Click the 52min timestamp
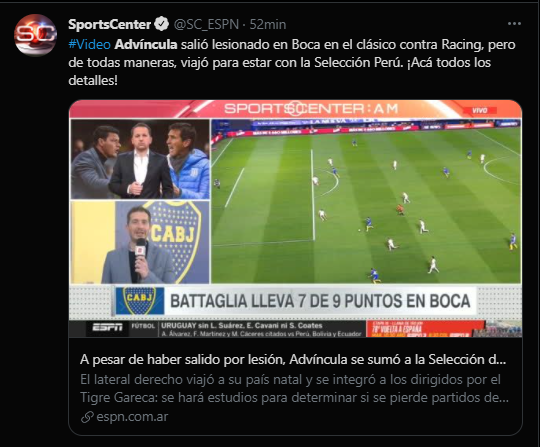Image resolution: width=540 pixels, height=447 pixels. coord(268,24)
